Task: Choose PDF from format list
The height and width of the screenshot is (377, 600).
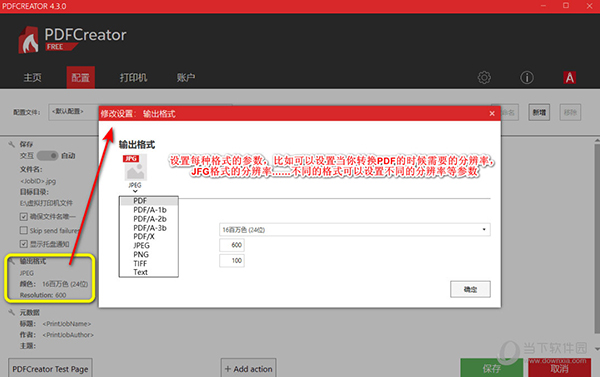Action: click(x=149, y=201)
